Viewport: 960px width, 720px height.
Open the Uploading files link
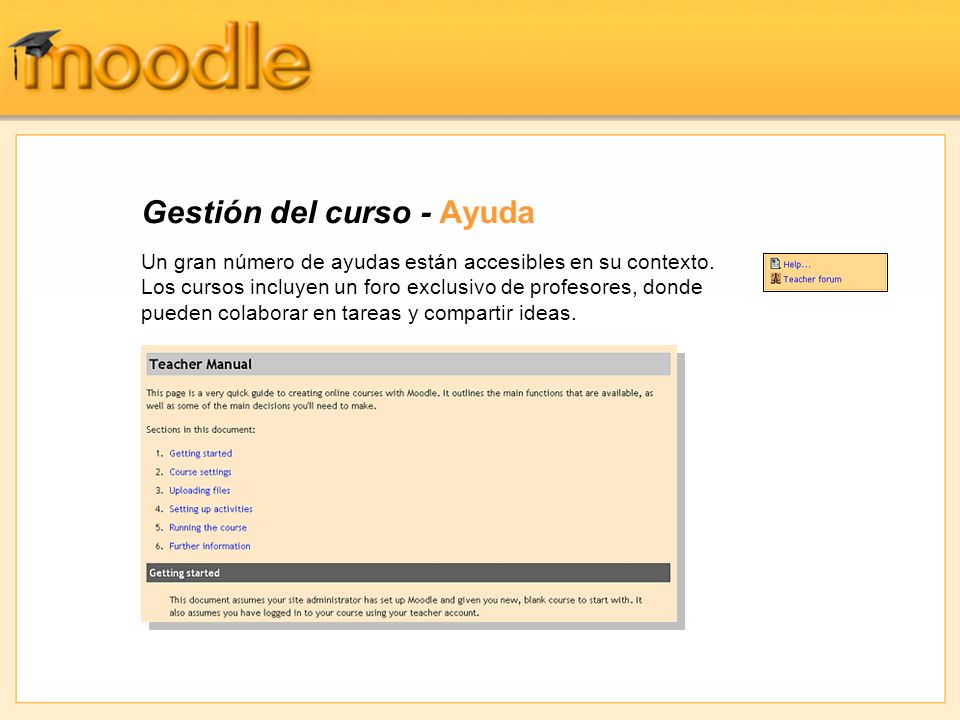click(200, 490)
